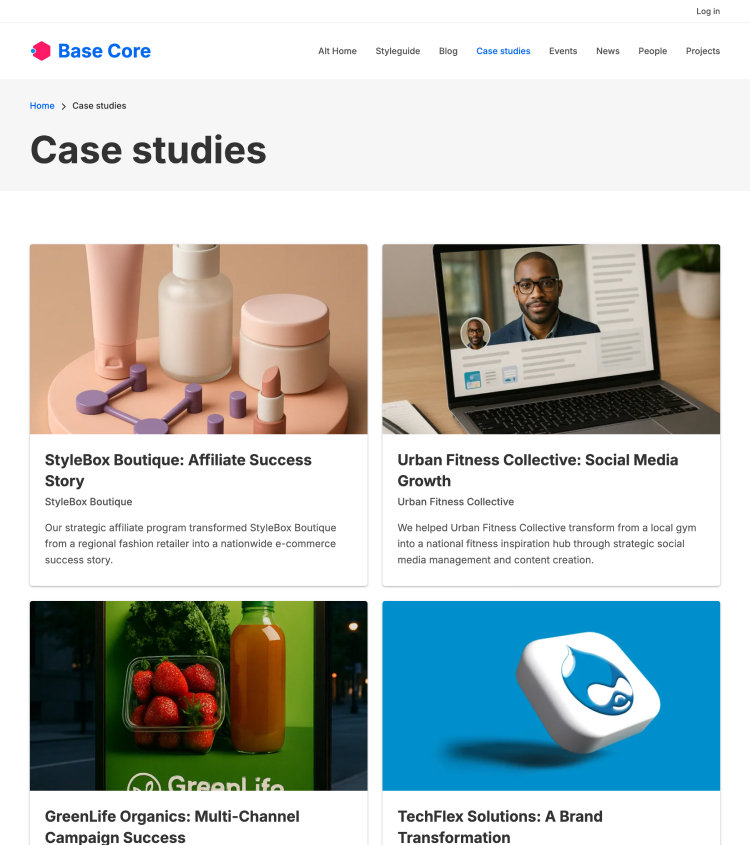Image resolution: width=750 pixels, height=845 pixels.
Task: Open the Alt Home menu item
Action: tap(337, 51)
